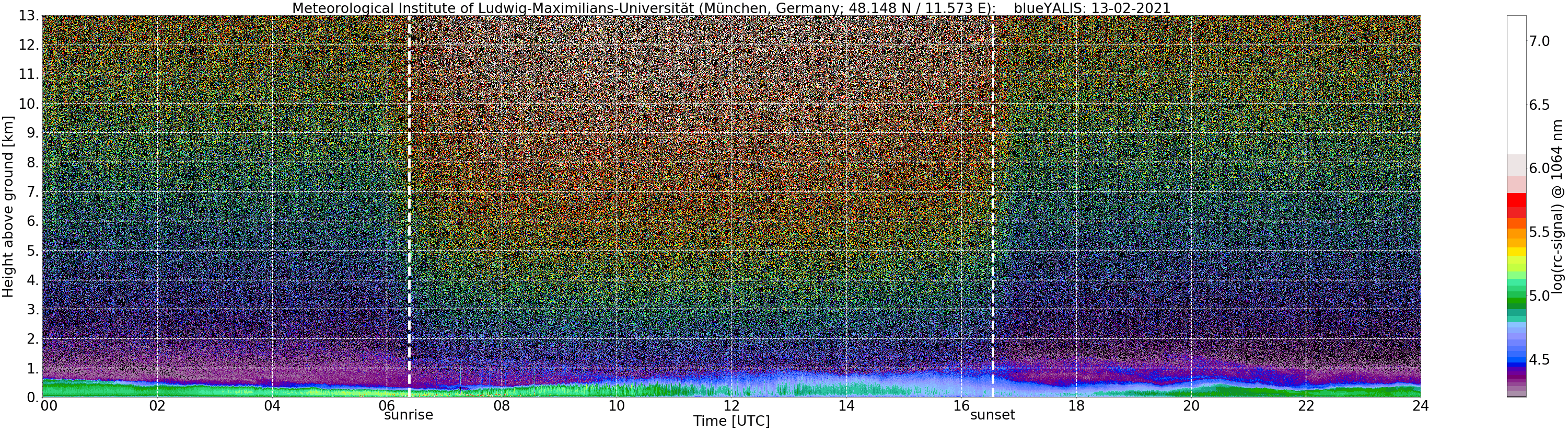Click the '08' tick on the time axis
1568x431 pixels.
[502, 405]
